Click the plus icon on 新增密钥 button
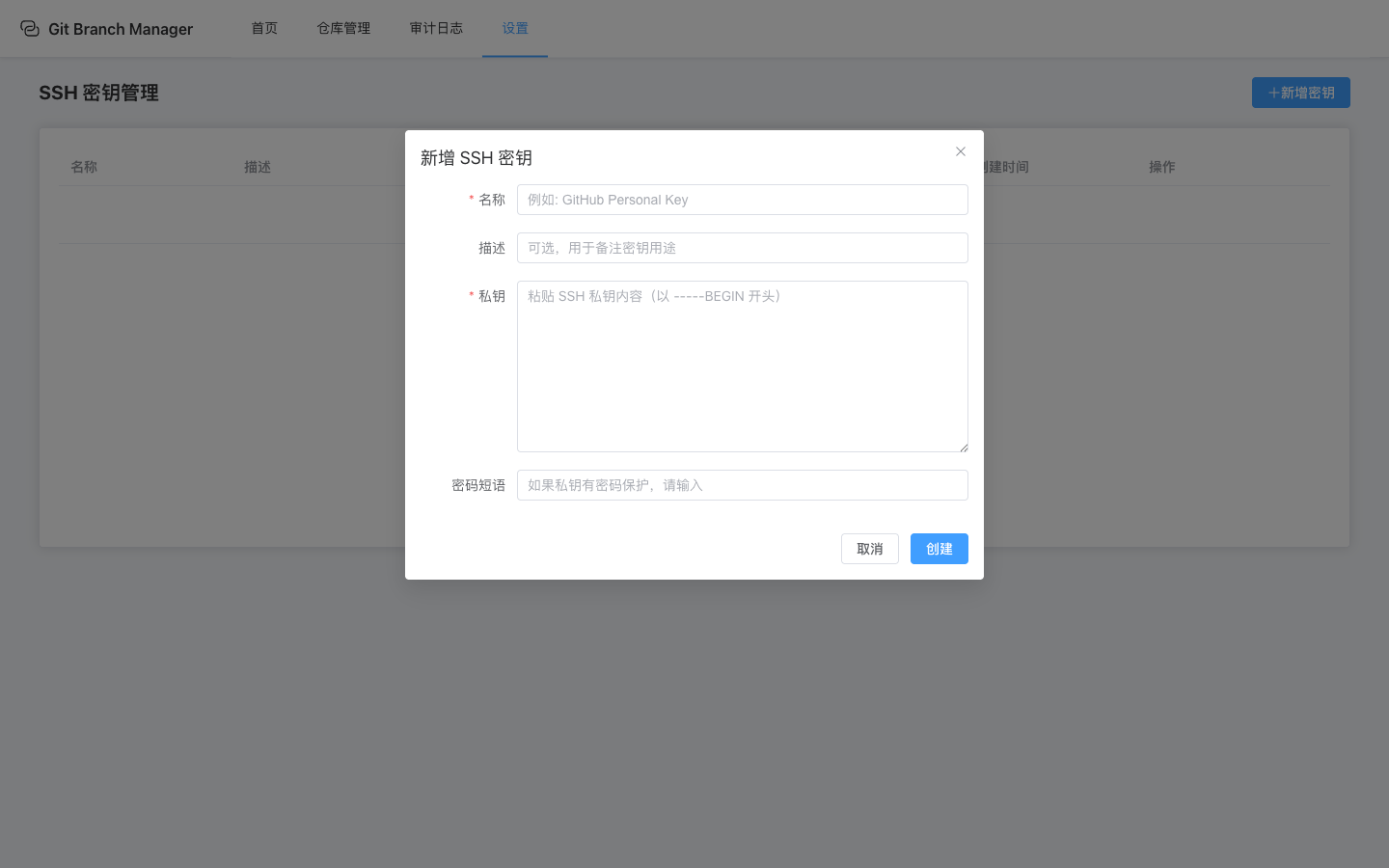The image size is (1389, 868). pos(1275,92)
